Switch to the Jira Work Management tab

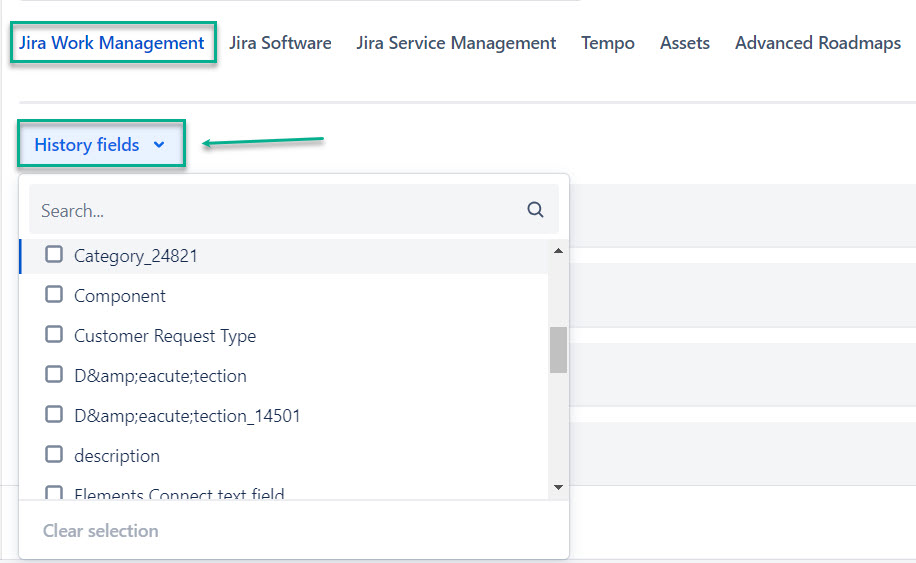tap(112, 44)
